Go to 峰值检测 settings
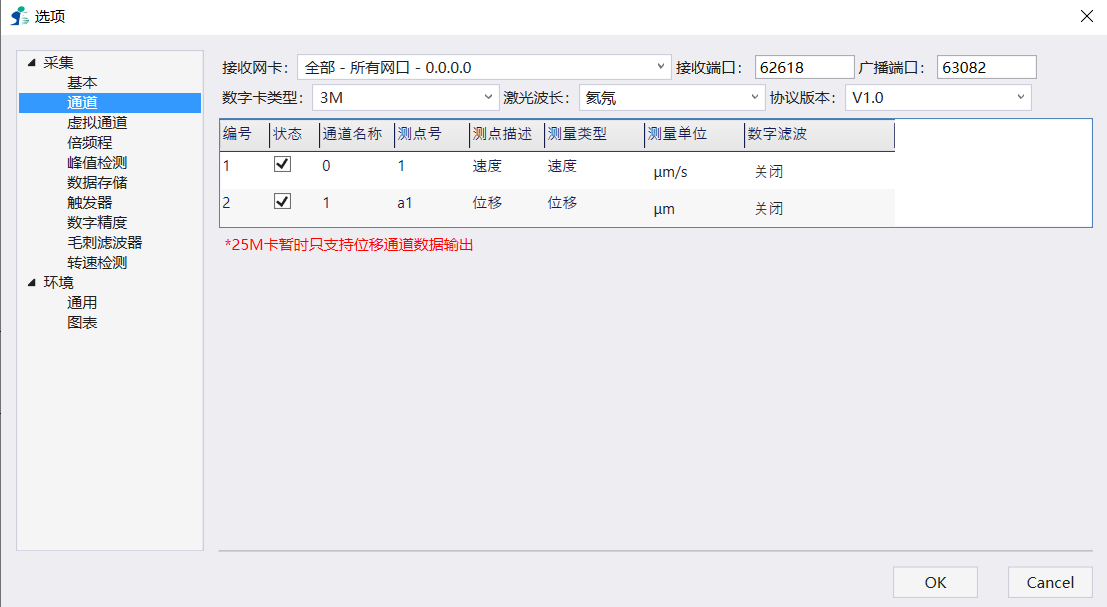The height and width of the screenshot is (607, 1107). coord(97,163)
